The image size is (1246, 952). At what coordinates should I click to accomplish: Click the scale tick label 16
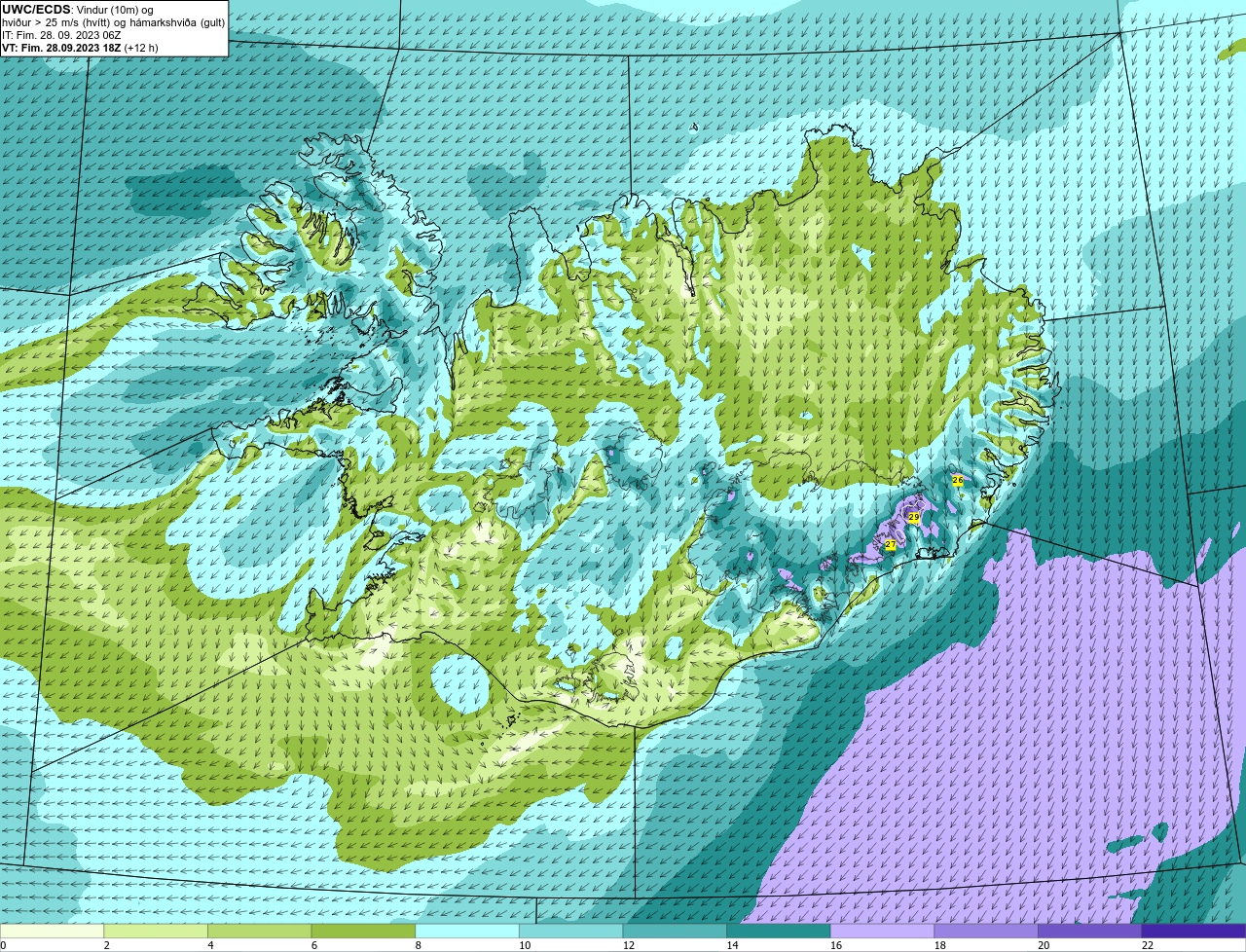(x=836, y=945)
